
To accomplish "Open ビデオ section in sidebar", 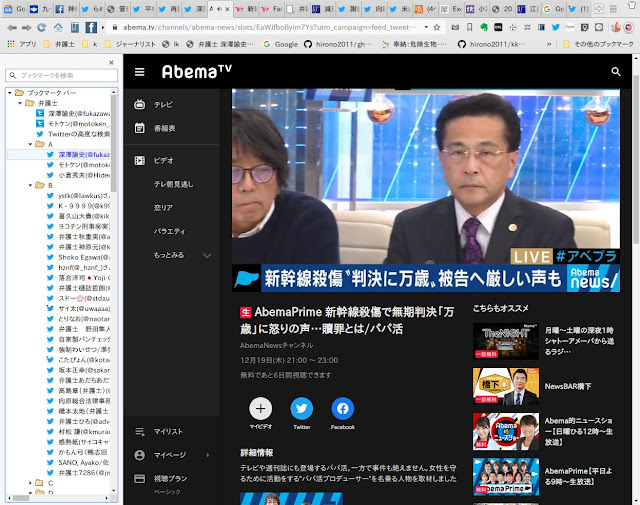I will (163, 160).
